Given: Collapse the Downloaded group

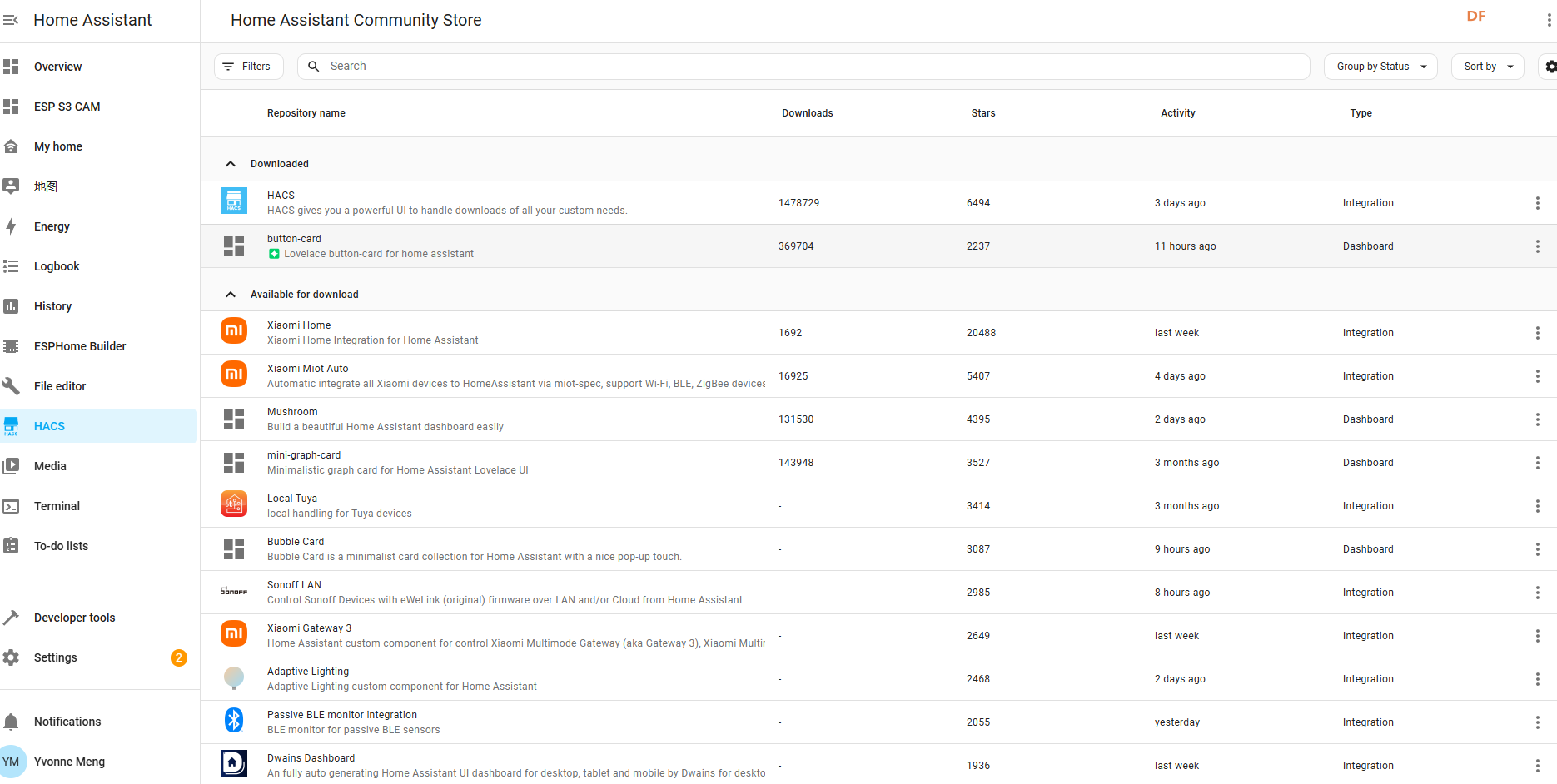Looking at the screenshot, I should [231, 164].
